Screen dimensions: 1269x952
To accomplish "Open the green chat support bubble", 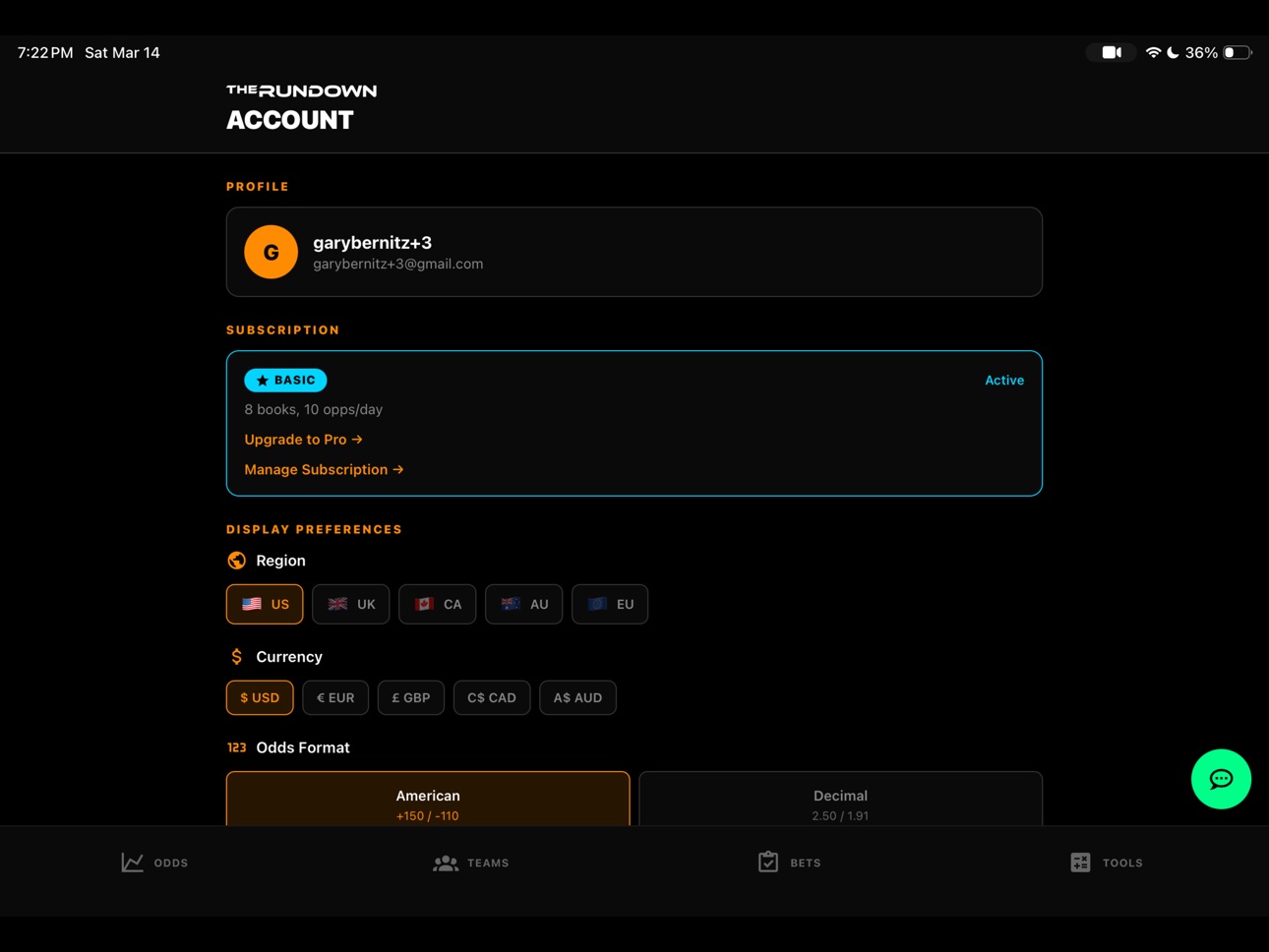I will (x=1221, y=779).
